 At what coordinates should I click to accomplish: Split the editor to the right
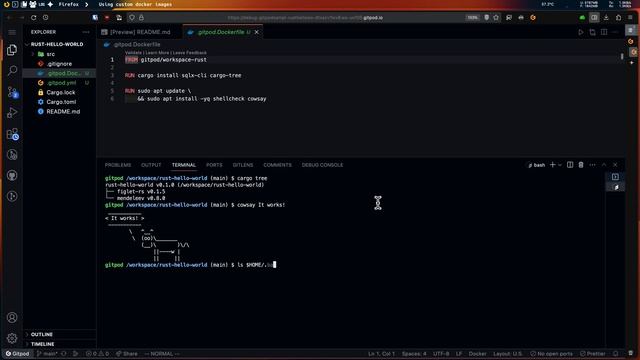pyautogui.click(x=604, y=32)
